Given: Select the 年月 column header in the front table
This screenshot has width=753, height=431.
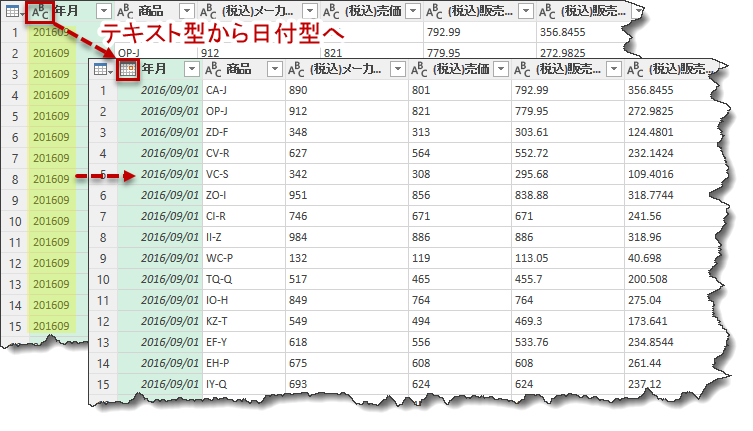Looking at the screenshot, I should 159,69.
